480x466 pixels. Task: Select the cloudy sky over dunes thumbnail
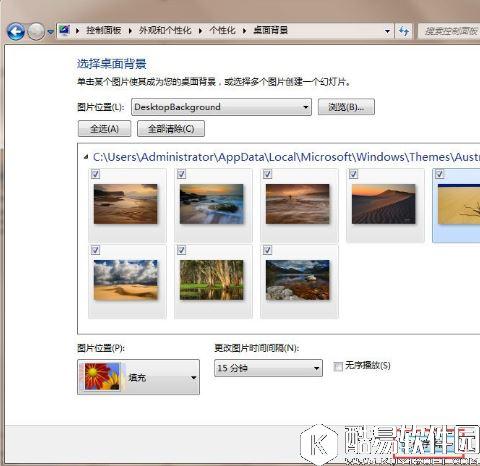(126, 280)
